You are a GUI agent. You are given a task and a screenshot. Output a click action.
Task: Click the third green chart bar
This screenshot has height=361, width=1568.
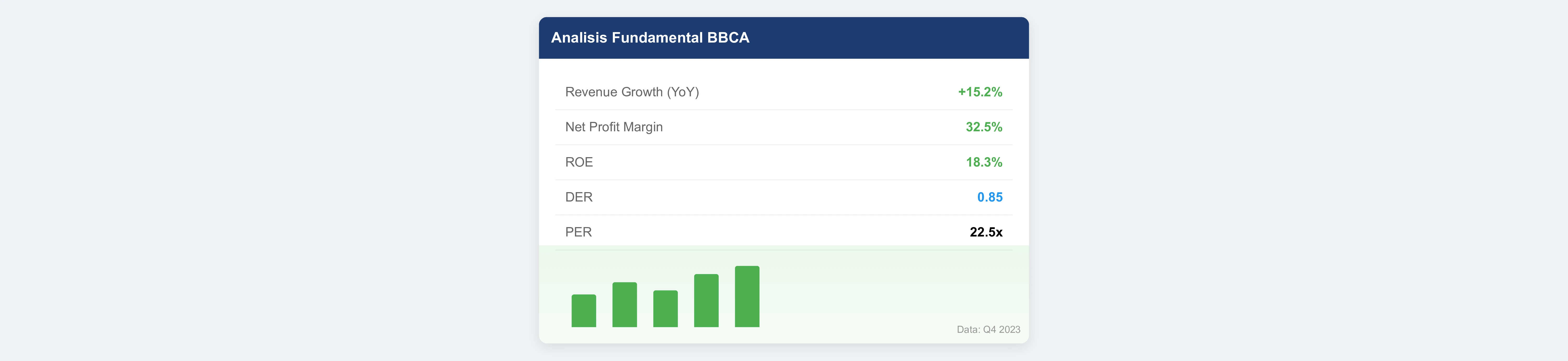pyautogui.click(x=665, y=309)
